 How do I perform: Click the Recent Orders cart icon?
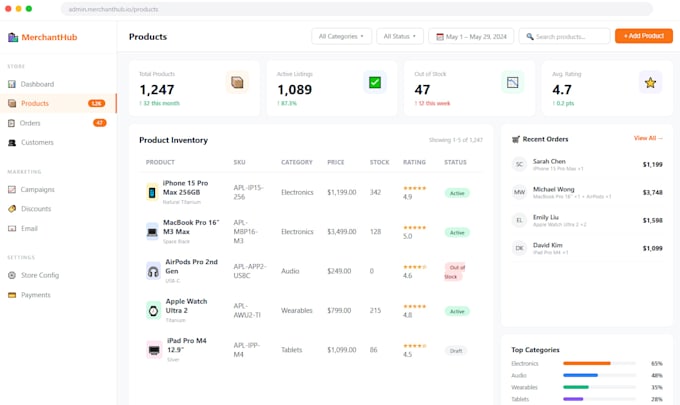coord(516,139)
